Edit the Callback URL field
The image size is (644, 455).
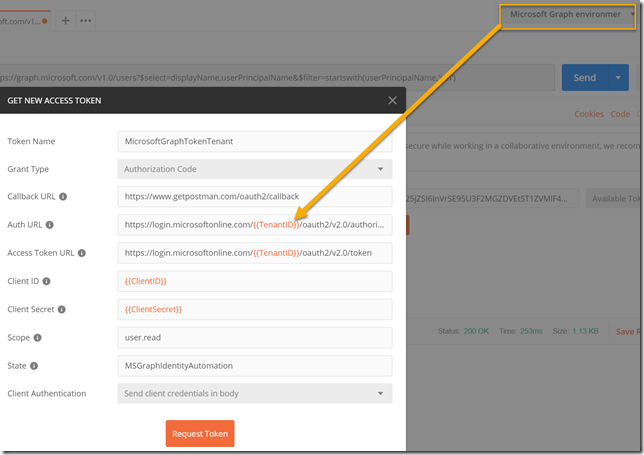pyautogui.click(x=255, y=197)
